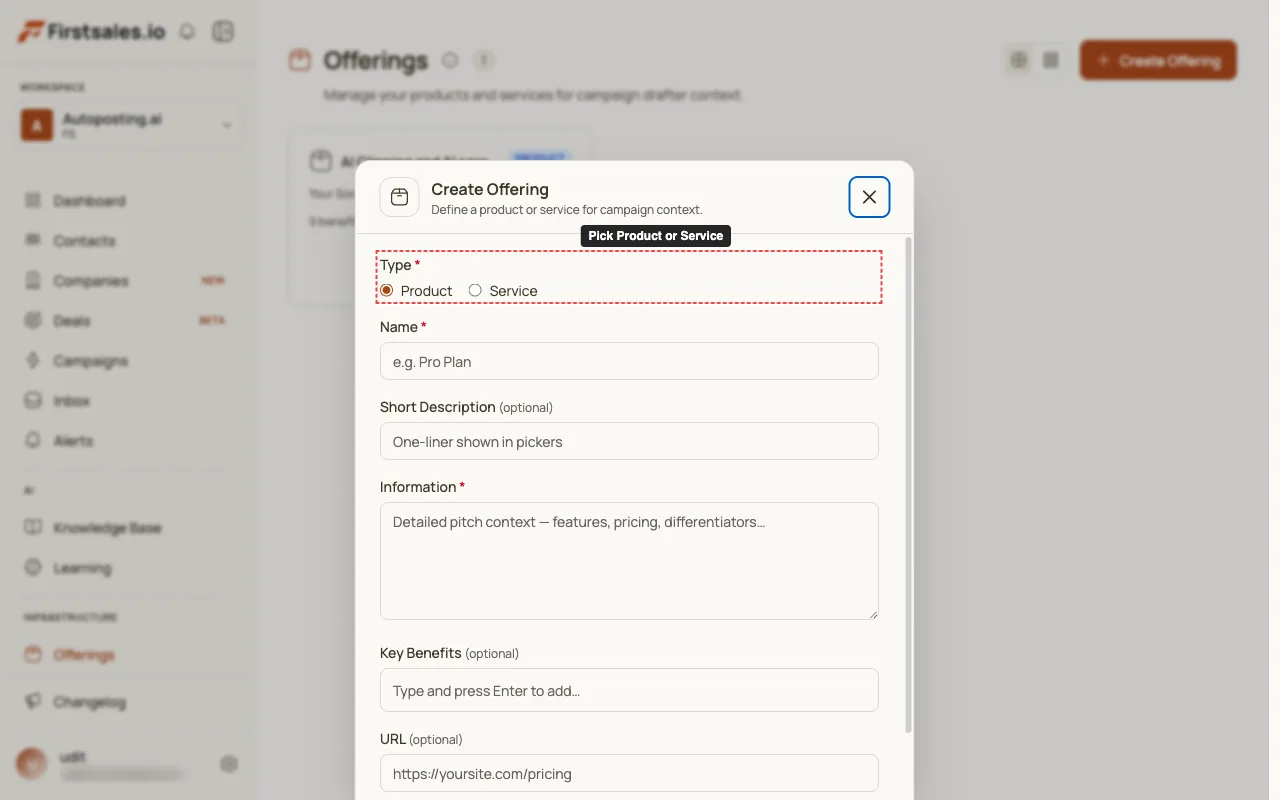Switch to grid view in Offerings page
This screenshot has width=1280, height=800.
pyautogui.click(x=1019, y=60)
